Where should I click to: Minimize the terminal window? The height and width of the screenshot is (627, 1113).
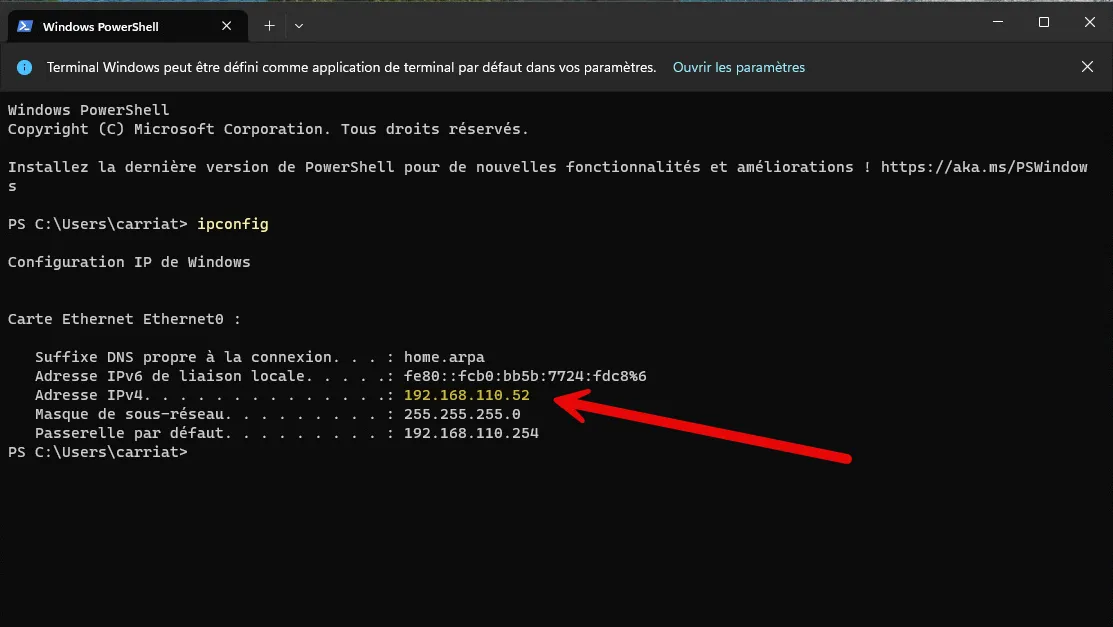(x=997, y=22)
